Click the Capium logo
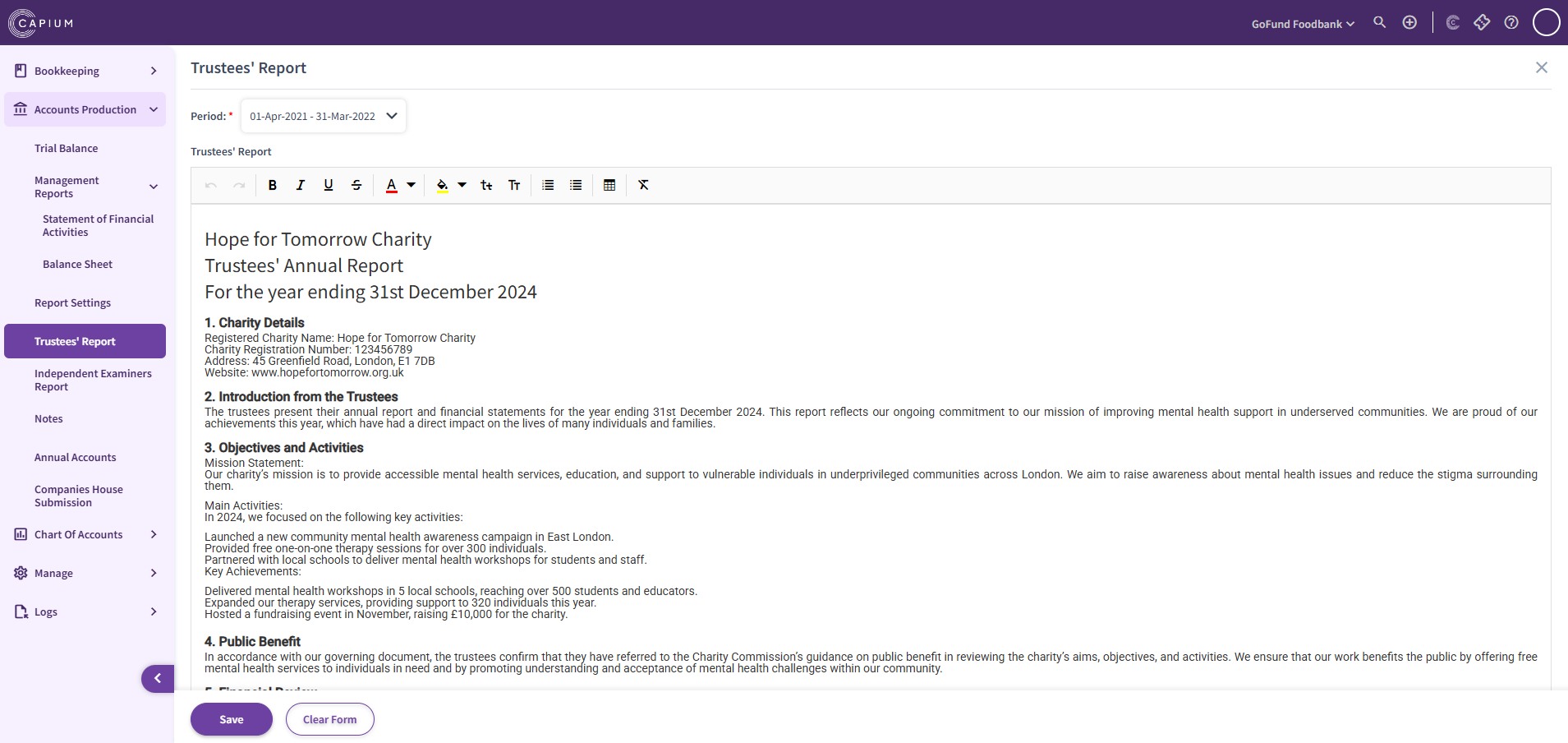 [41, 23]
